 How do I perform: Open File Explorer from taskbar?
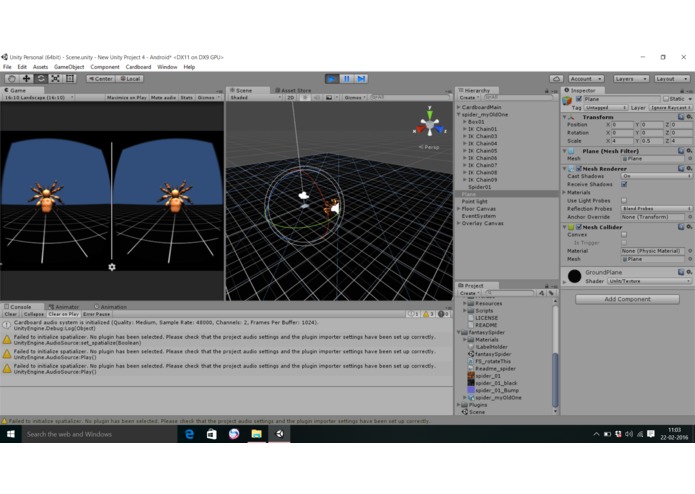[257, 434]
